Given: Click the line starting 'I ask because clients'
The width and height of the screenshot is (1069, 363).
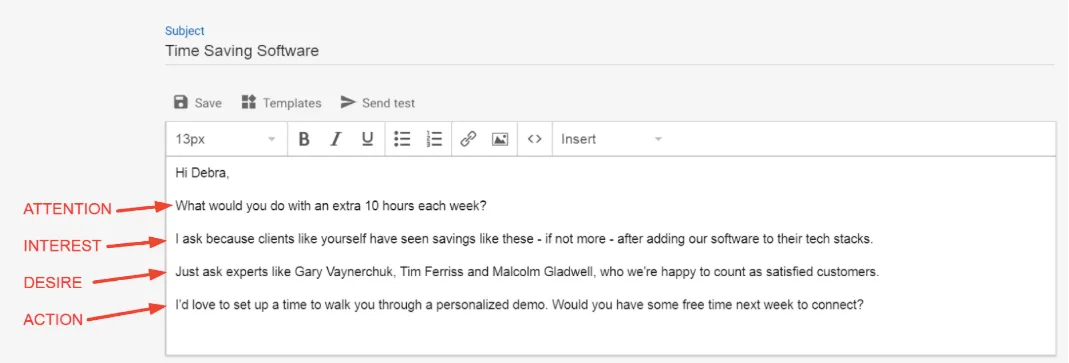Looking at the screenshot, I should pyautogui.click(x=524, y=239).
